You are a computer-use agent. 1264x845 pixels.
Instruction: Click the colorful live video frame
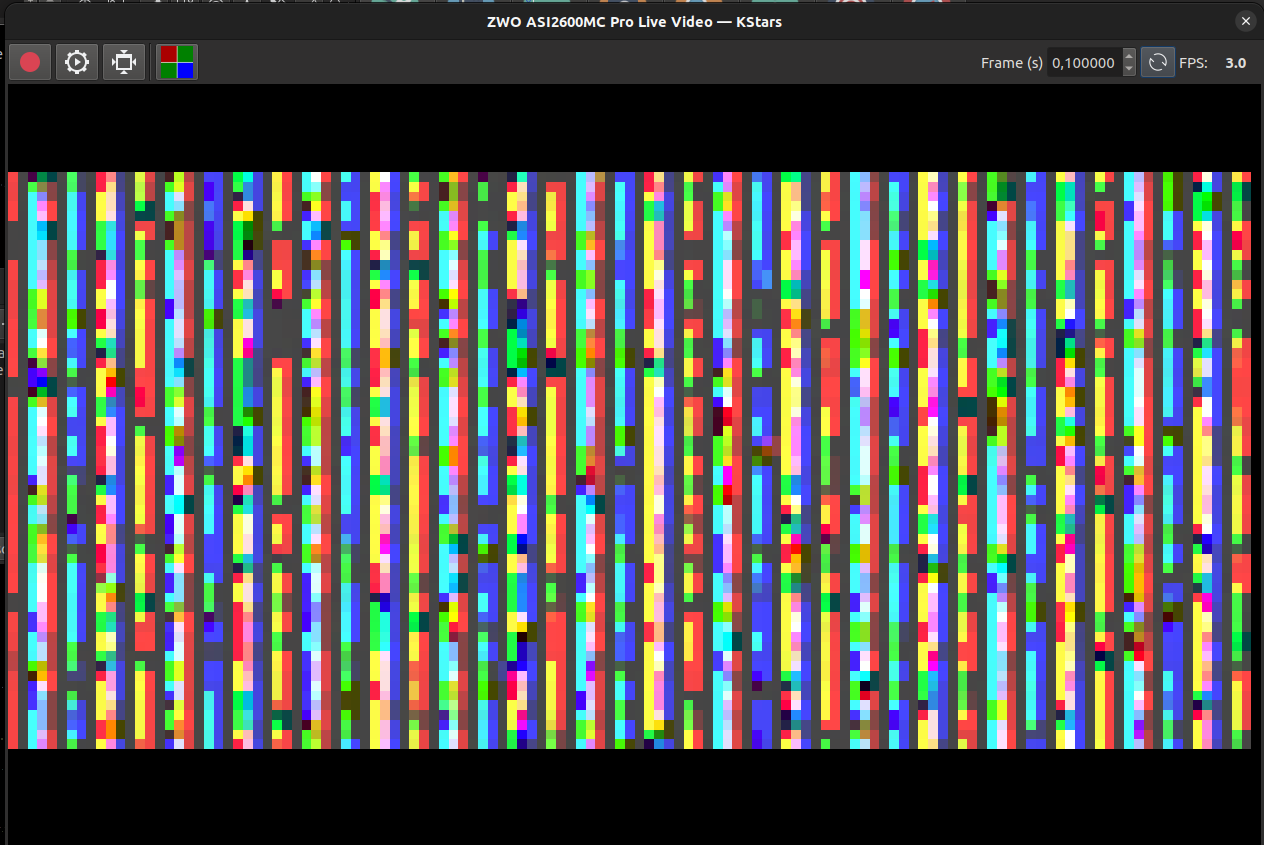click(629, 460)
